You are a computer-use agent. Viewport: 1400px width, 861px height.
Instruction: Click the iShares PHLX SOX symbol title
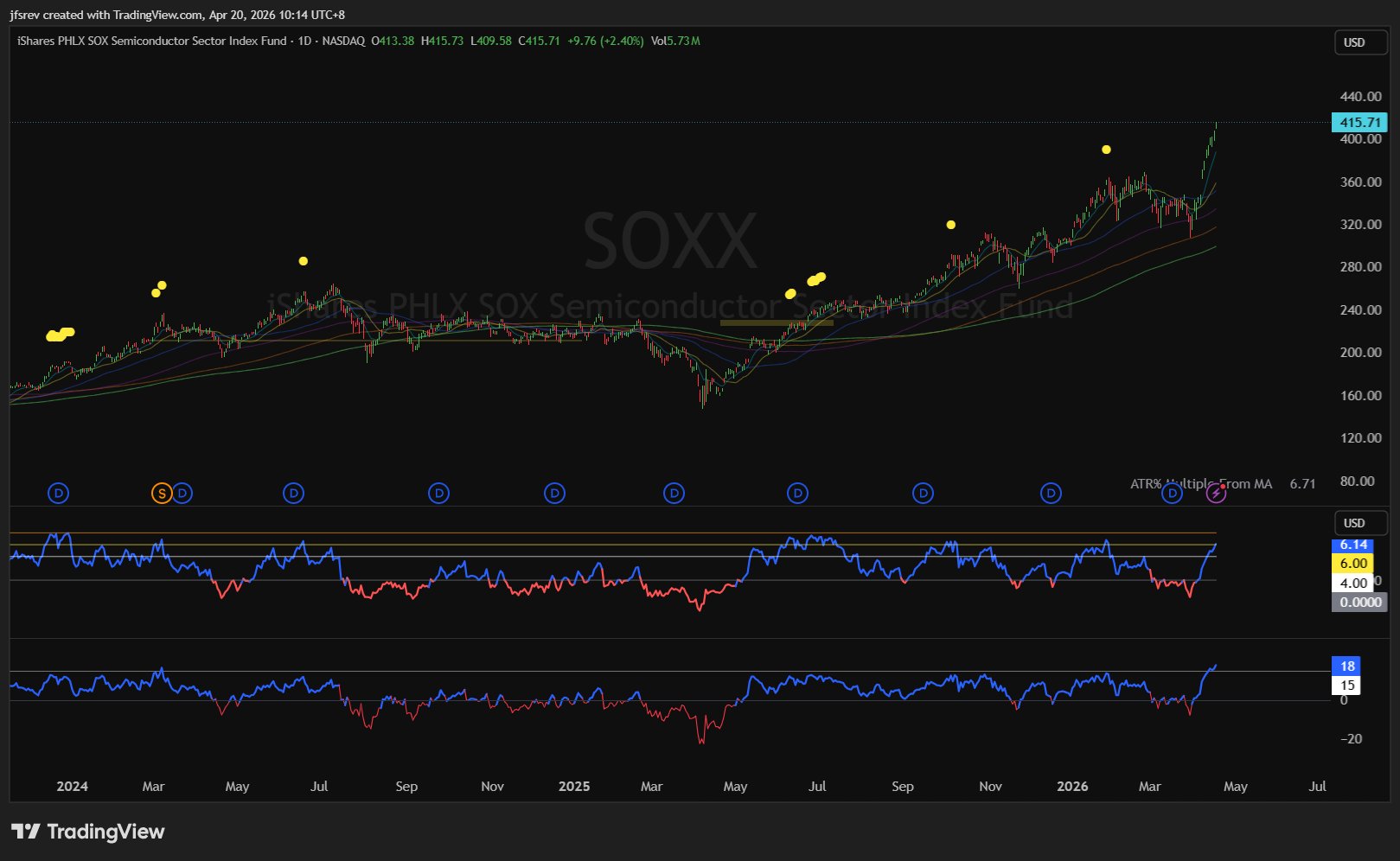151,41
